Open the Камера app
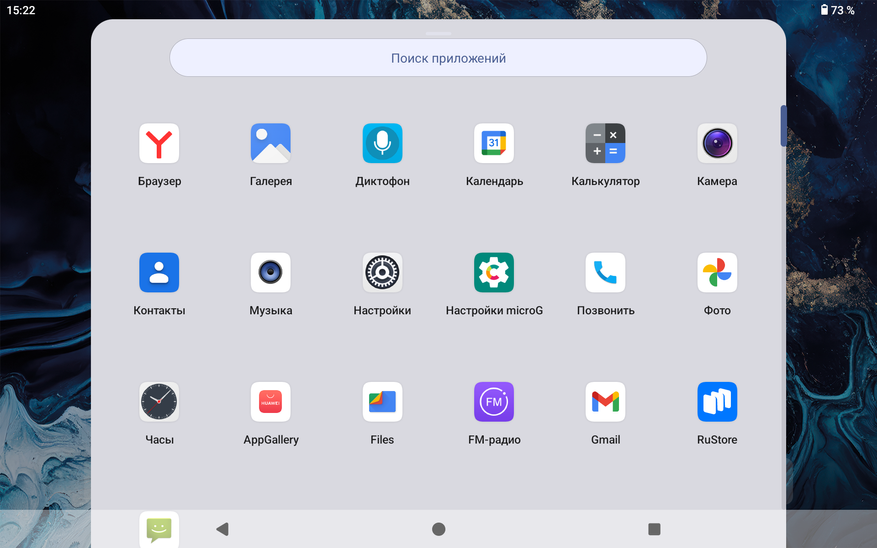The image size is (877, 548). 717,144
